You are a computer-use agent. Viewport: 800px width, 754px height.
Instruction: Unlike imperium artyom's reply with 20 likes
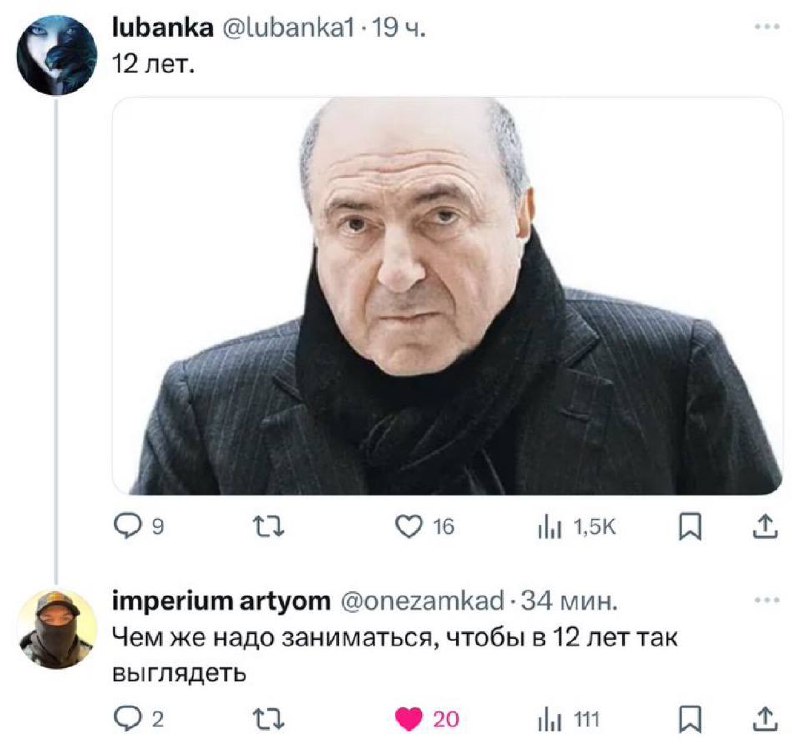click(409, 718)
